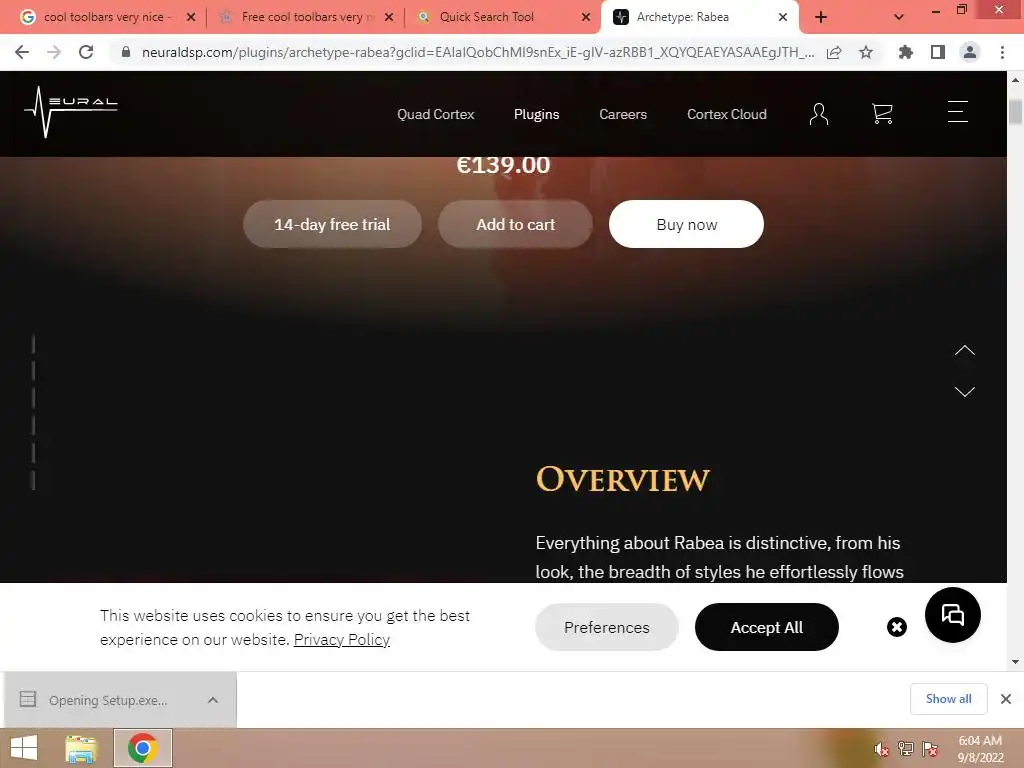Viewport: 1024px width, 768px height.
Task: Bookmark this page with star icon
Action: (x=866, y=52)
